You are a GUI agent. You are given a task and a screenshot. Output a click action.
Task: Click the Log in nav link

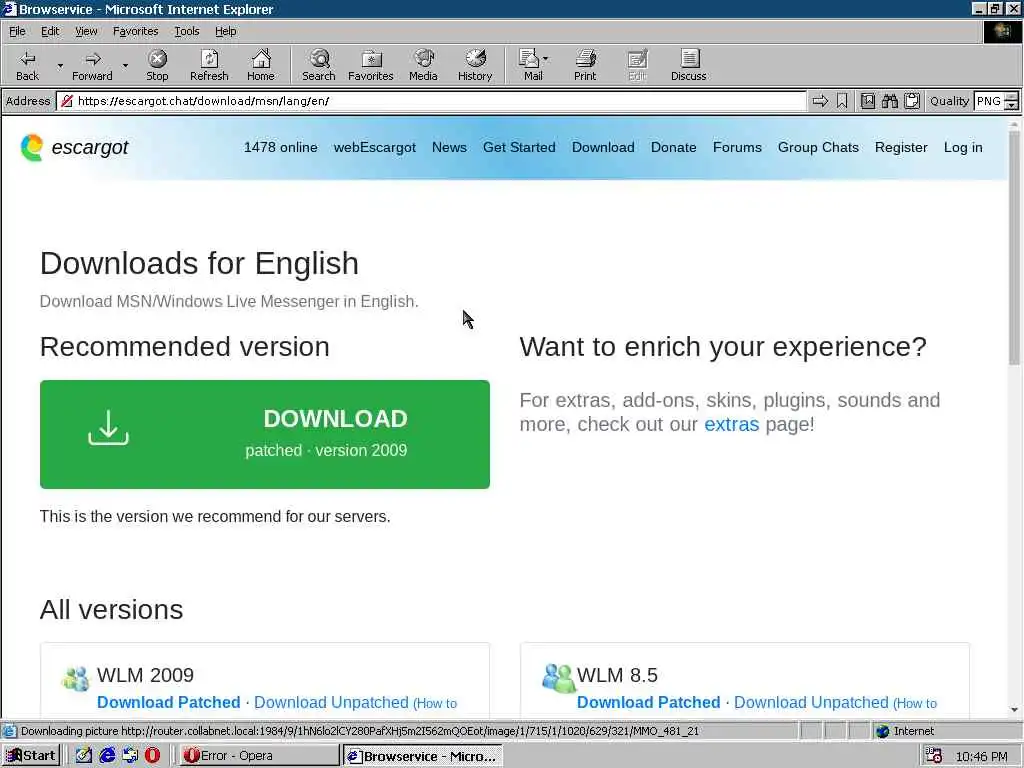[963, 147]
